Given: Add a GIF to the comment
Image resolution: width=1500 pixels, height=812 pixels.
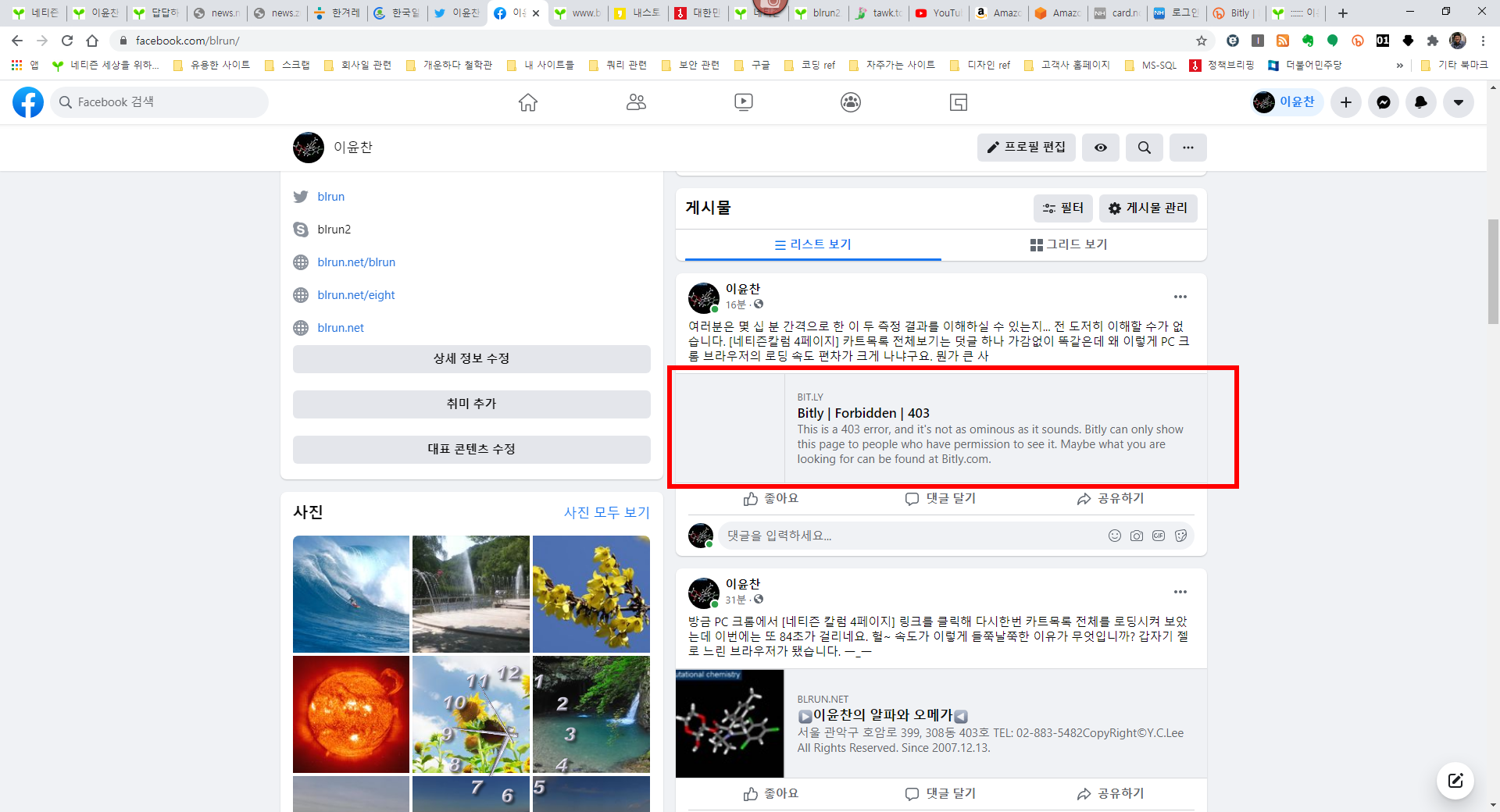Looking at the screenshot, I should pyautogui.click(x=1159, y=536).
